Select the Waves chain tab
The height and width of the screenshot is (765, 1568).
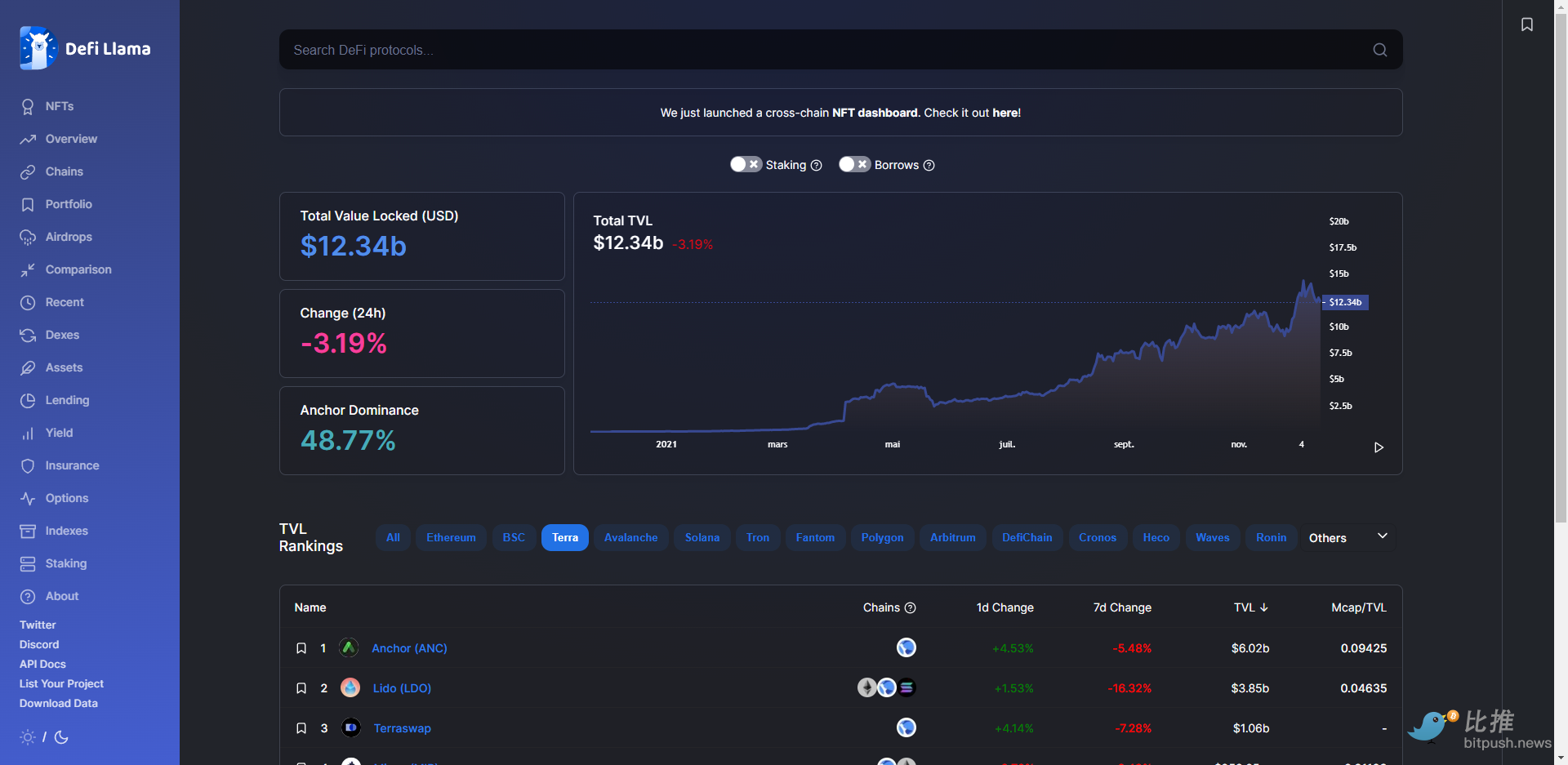pyautogui.click(x=1213, y=537)
